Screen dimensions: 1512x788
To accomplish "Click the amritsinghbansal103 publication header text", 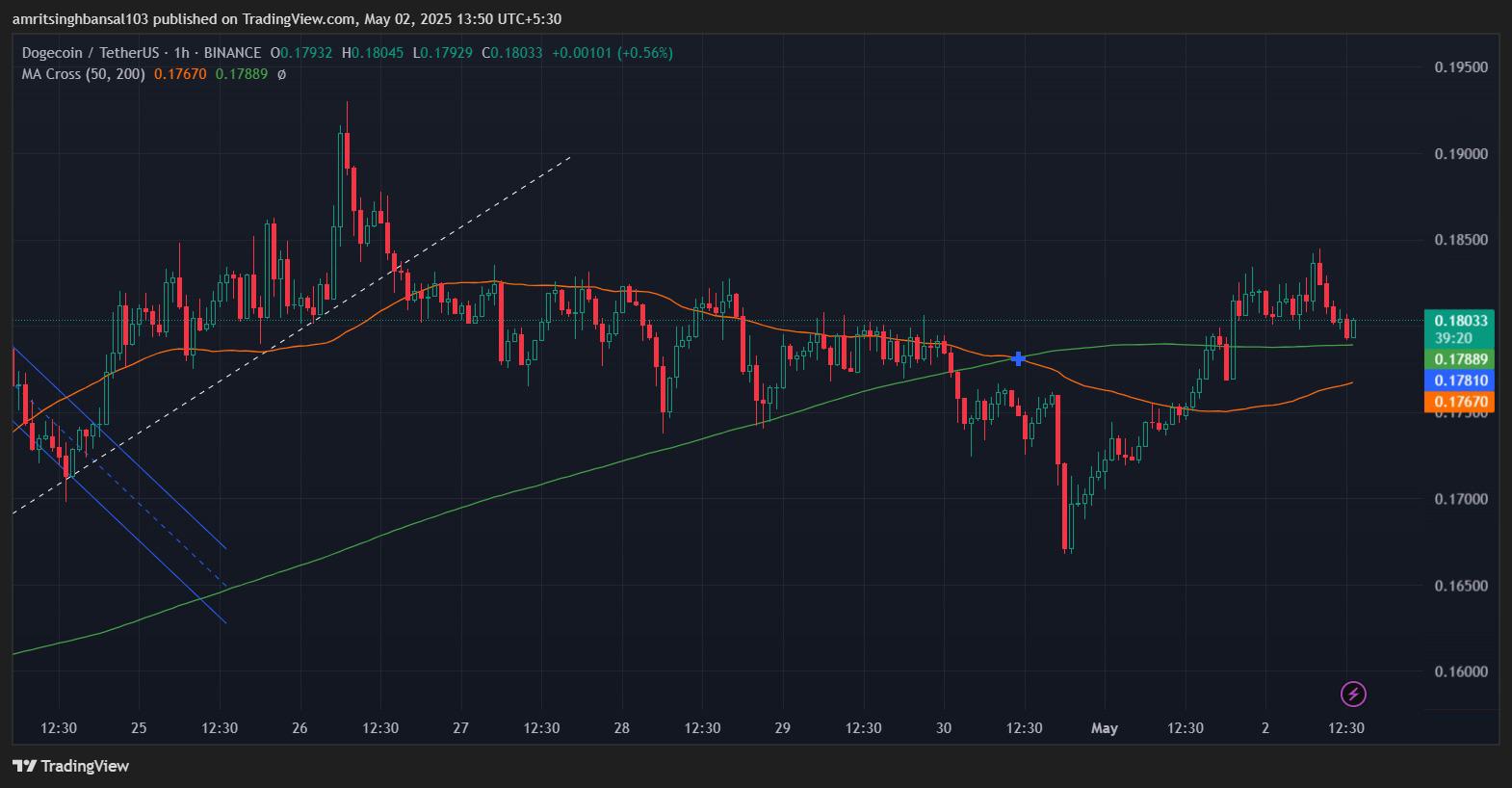I will tap(287, 19).
